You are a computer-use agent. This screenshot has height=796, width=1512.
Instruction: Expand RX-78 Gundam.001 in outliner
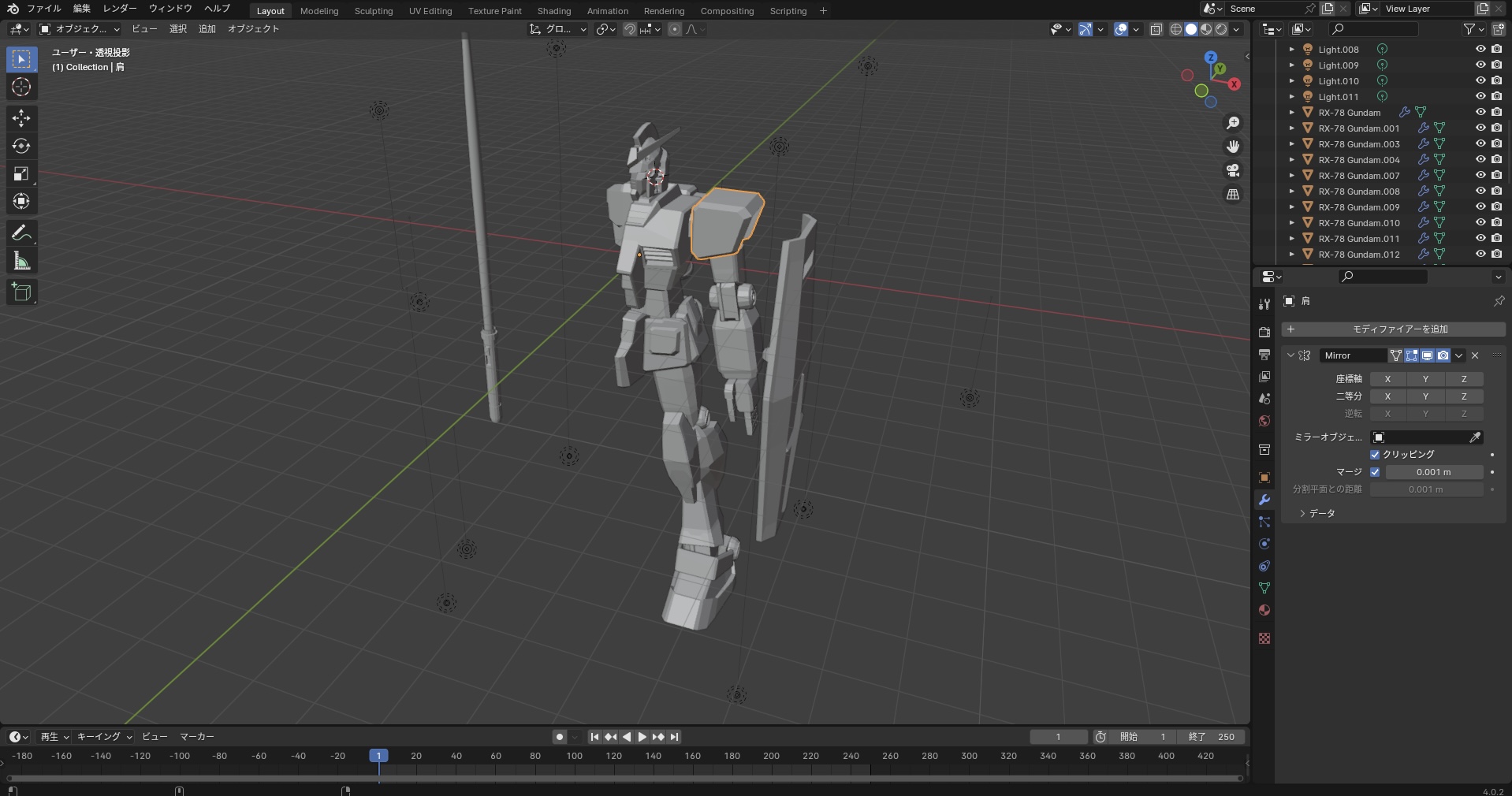point(1291,128)
